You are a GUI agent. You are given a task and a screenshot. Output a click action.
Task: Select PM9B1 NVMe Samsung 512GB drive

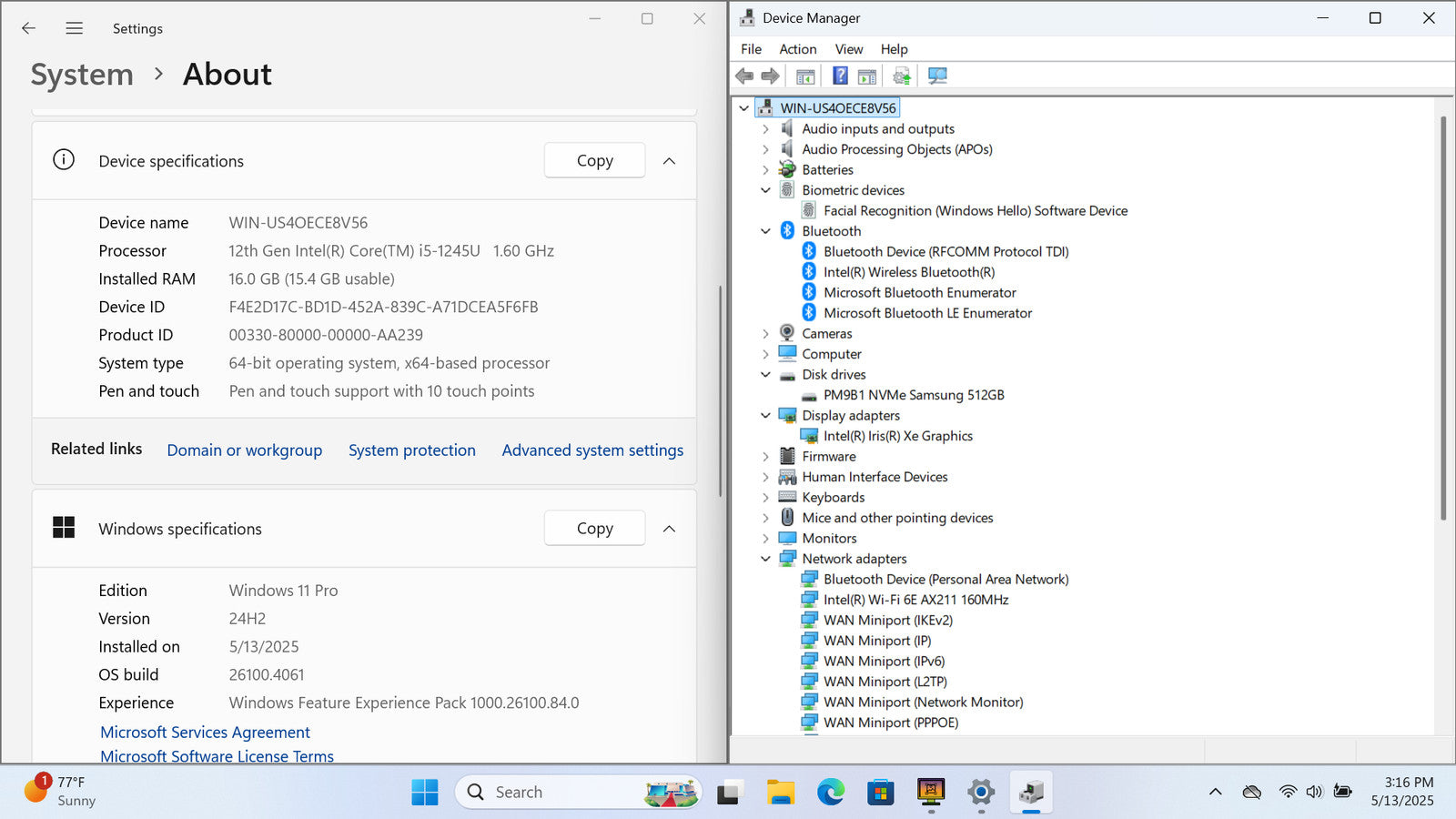(914, 395)
